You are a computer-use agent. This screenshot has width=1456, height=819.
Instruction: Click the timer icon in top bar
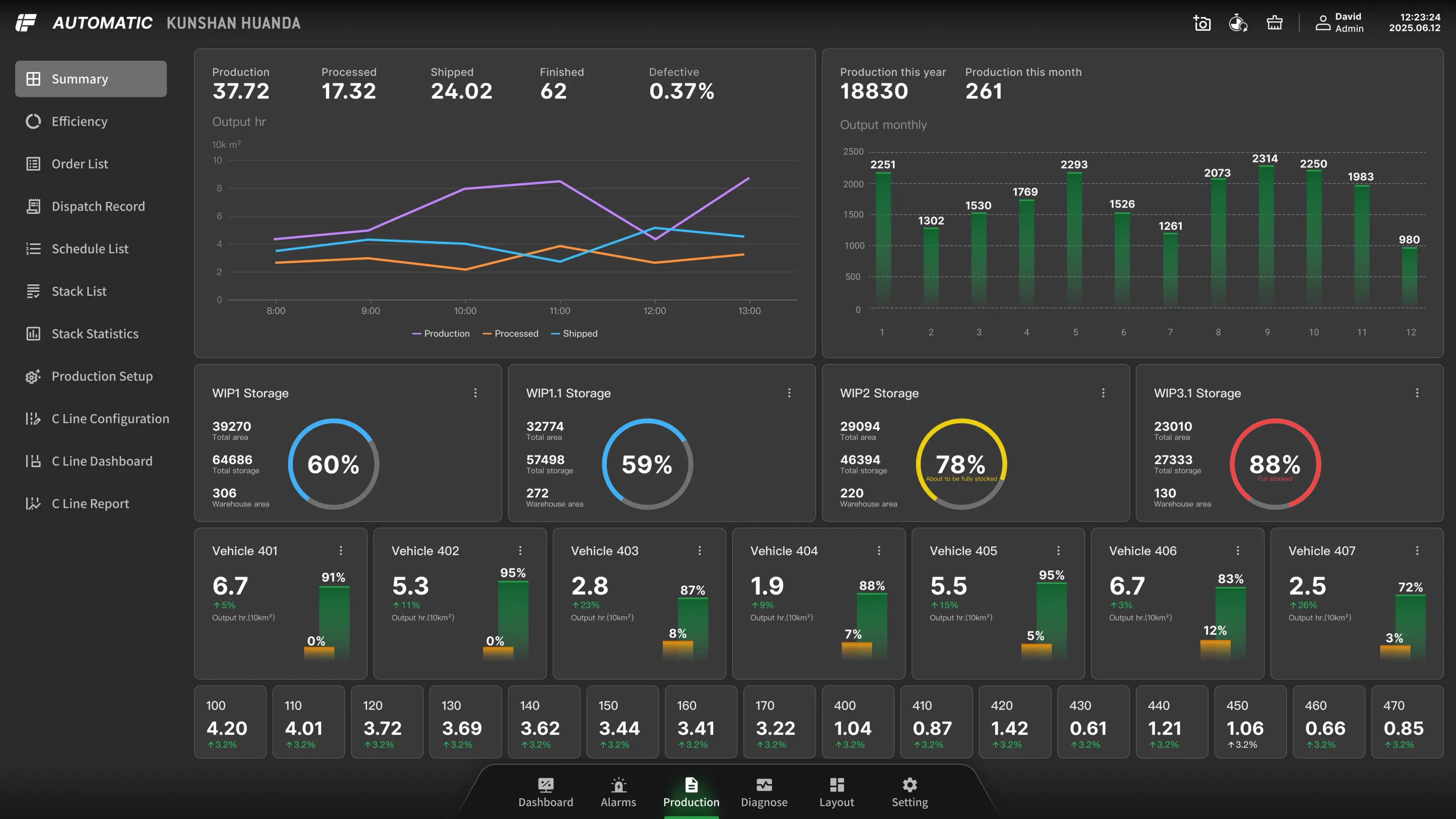pos(1238,23)
